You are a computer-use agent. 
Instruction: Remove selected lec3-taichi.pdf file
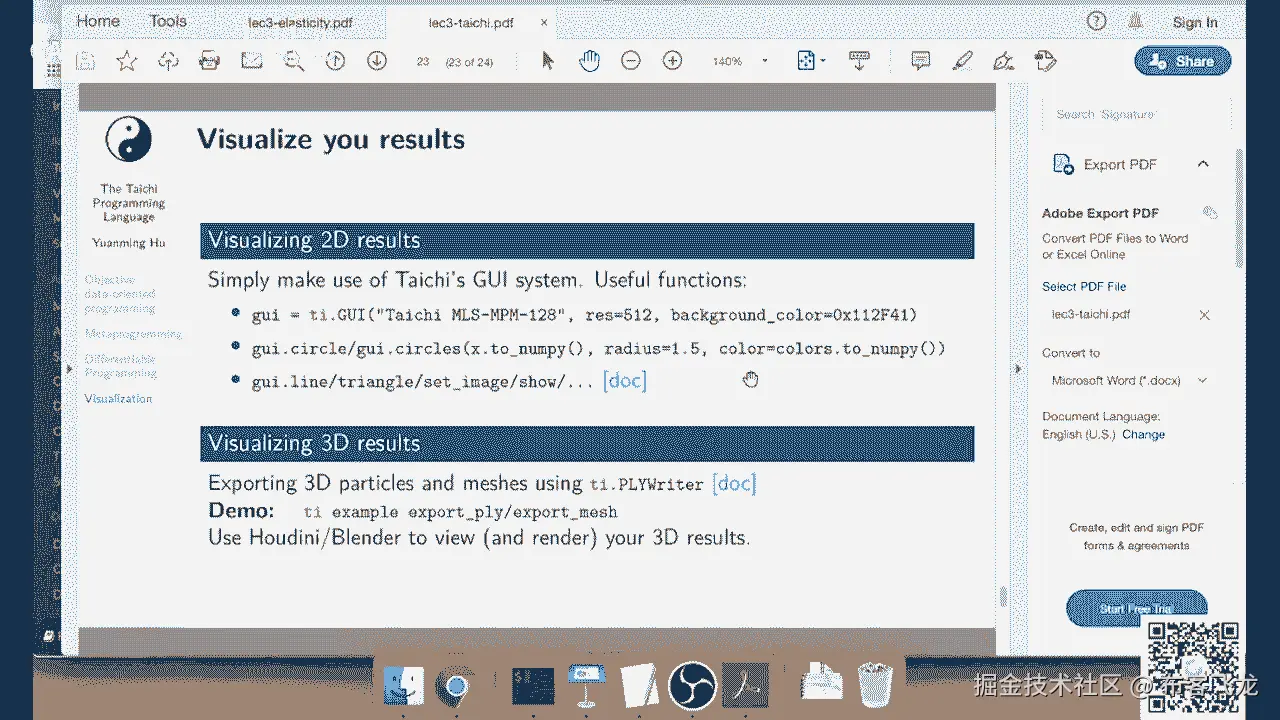pos(1204,315)
